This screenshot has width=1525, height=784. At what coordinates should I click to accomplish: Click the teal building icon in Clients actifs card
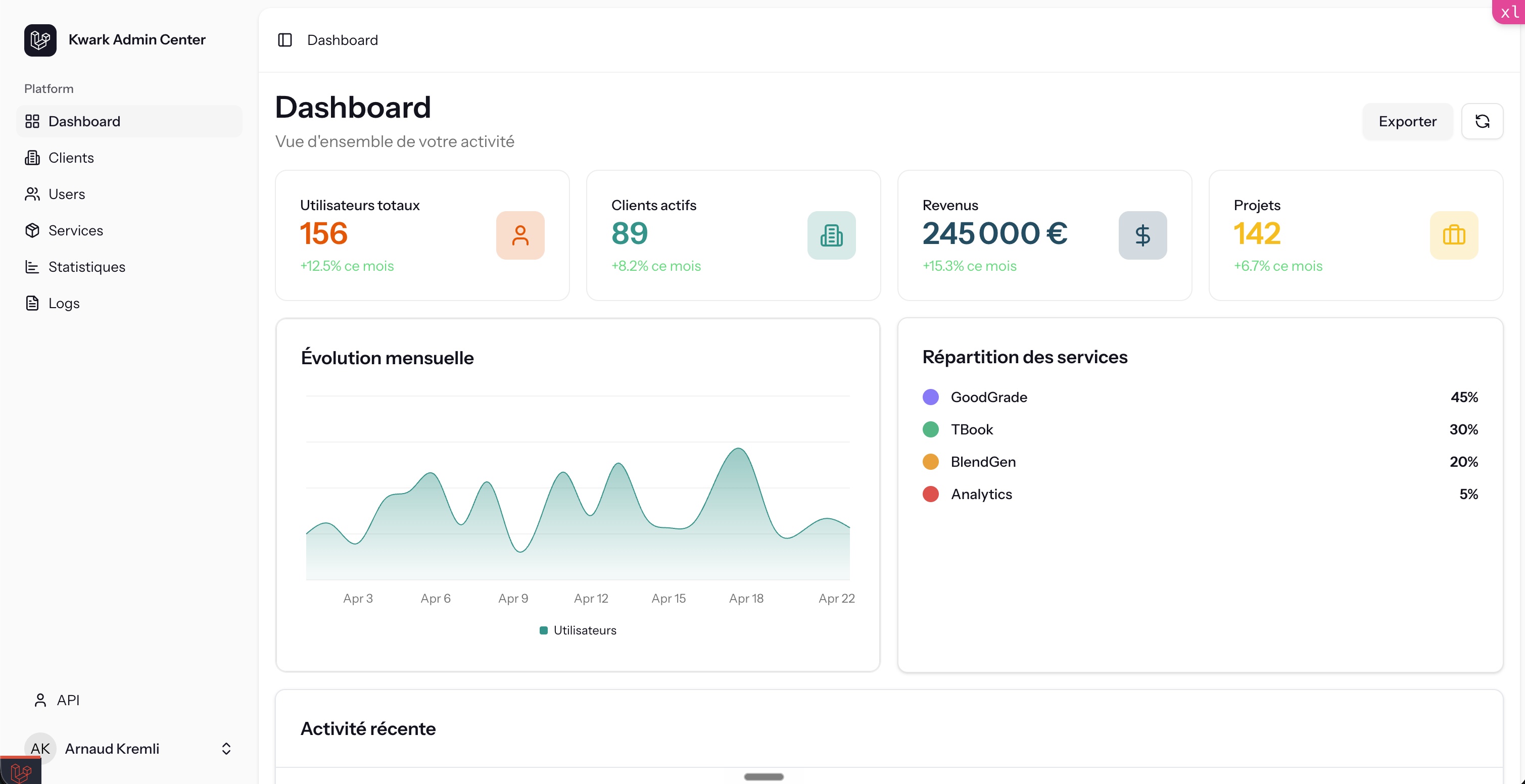[x=831, y=235]
